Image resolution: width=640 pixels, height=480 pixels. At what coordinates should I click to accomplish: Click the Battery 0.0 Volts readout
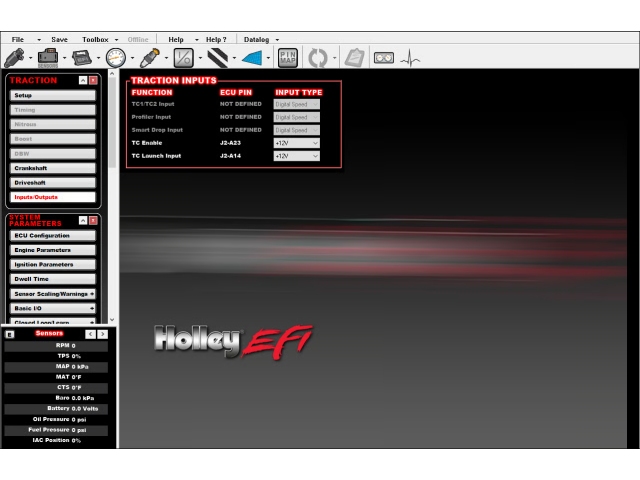[x=56, y=409]
